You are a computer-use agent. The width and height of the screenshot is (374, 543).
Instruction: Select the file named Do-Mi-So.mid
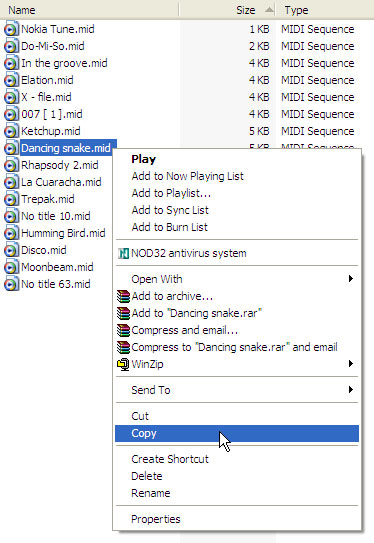(53, 46)
